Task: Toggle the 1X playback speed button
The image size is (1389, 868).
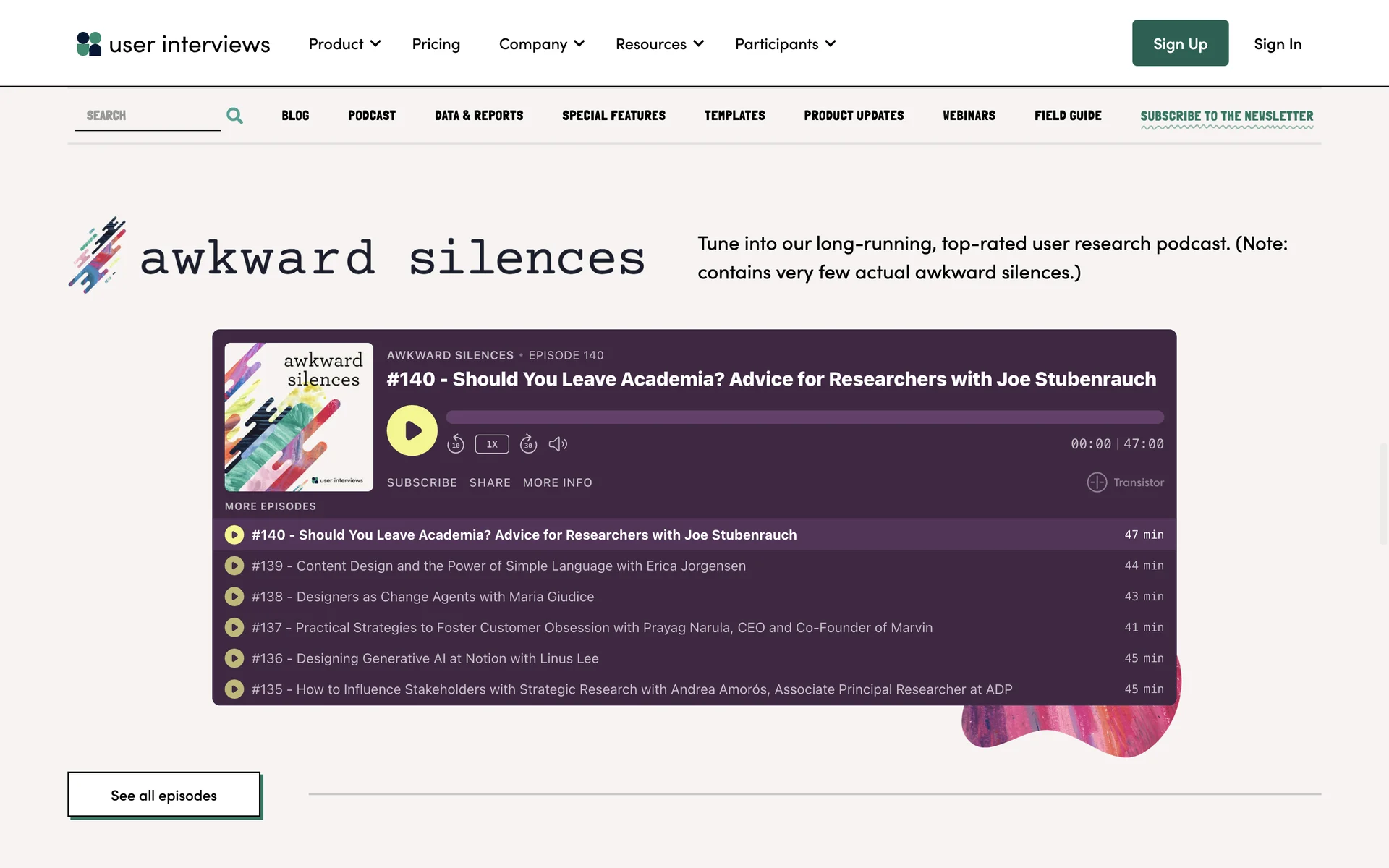Action: 492,444
